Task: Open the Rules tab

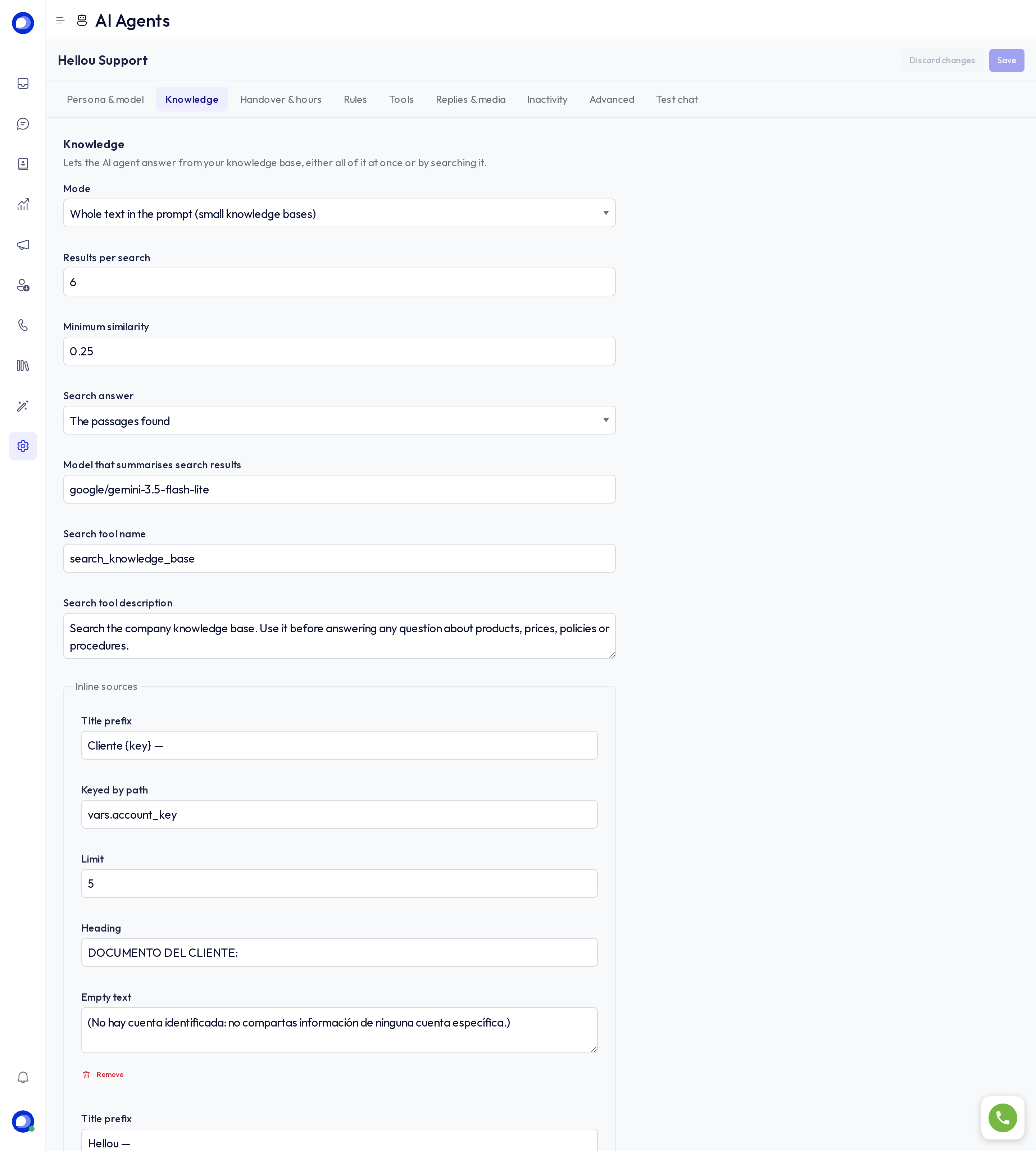Action: [355, 100]
